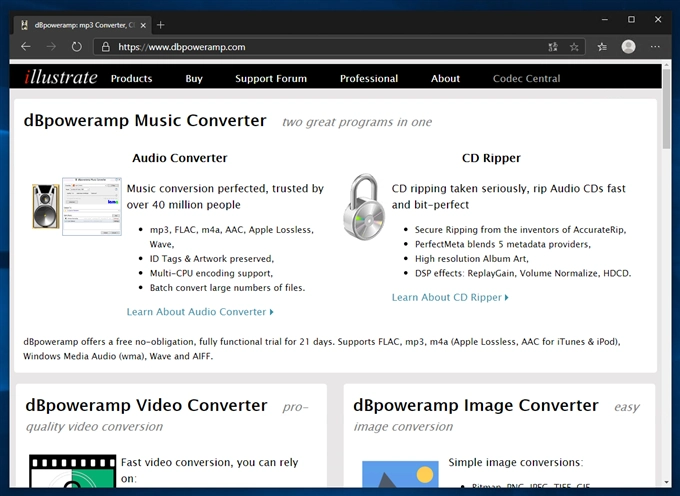Click the dBpoweramp Image Converter heading
This screenshot has height=496, width=680.
476,405
